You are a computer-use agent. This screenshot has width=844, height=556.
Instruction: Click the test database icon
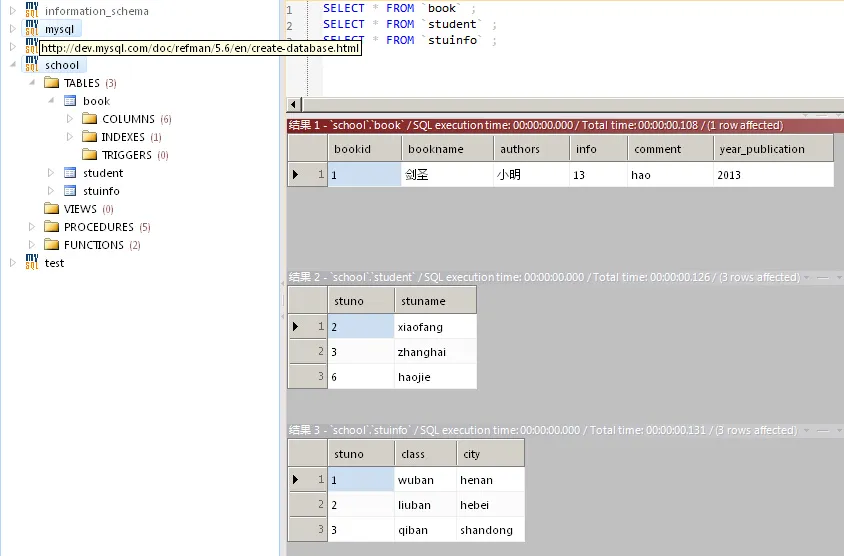[x=31, y=263]
